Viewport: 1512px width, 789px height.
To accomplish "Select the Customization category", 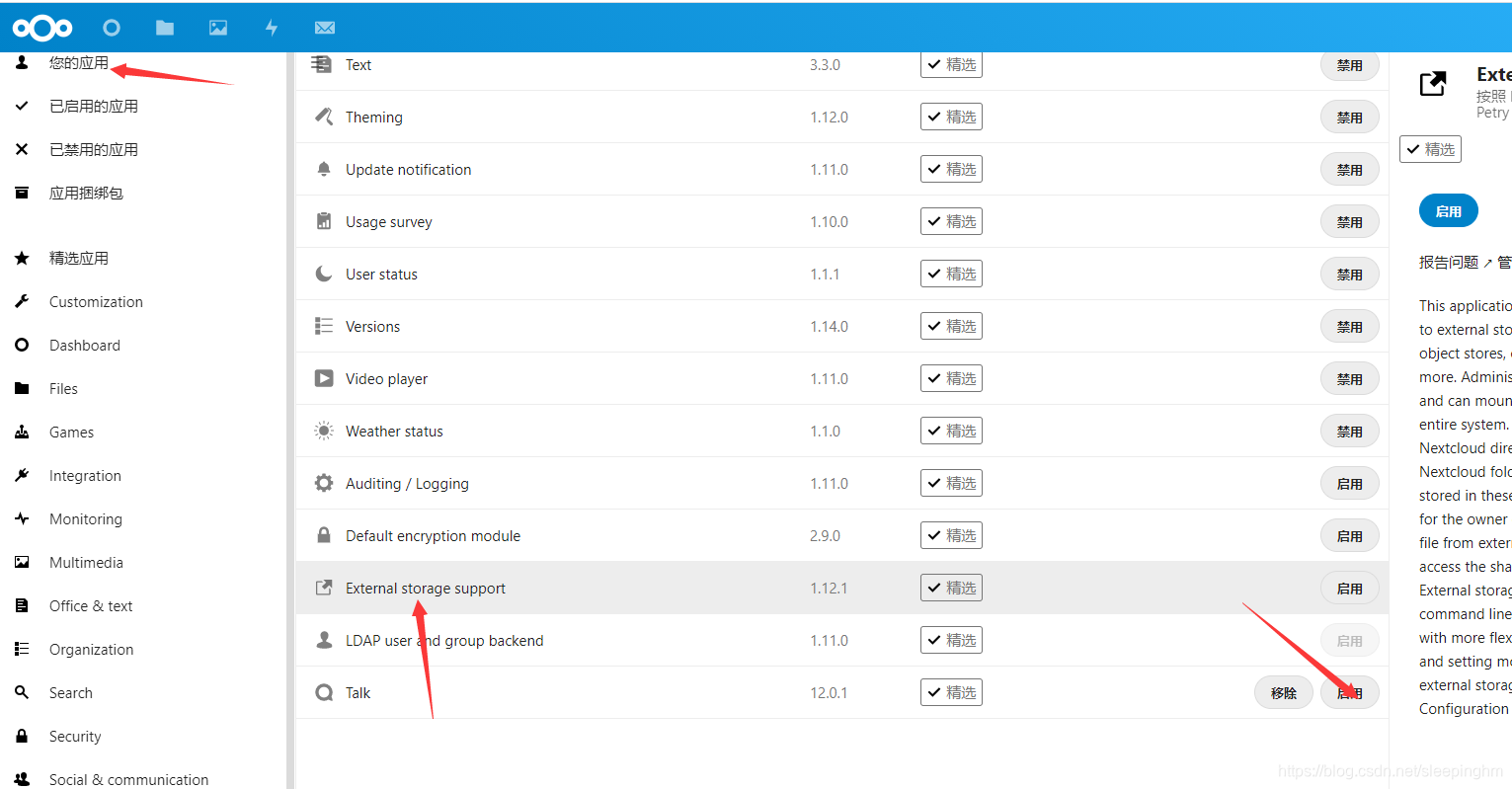I will coord(96,301).
